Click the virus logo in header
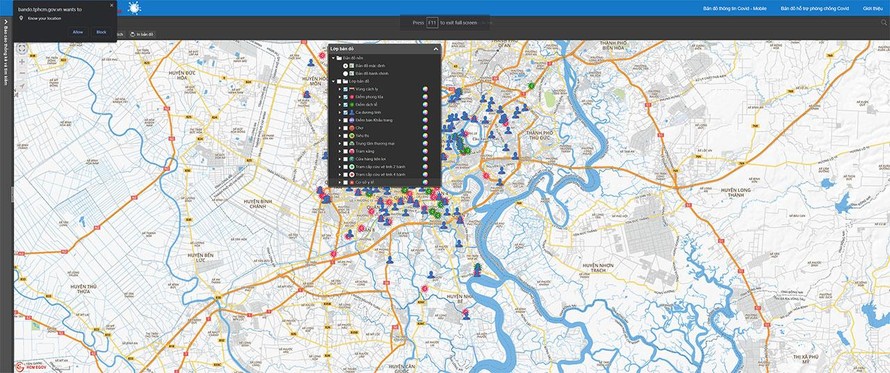The image size is (890, 373). point(135,8)
